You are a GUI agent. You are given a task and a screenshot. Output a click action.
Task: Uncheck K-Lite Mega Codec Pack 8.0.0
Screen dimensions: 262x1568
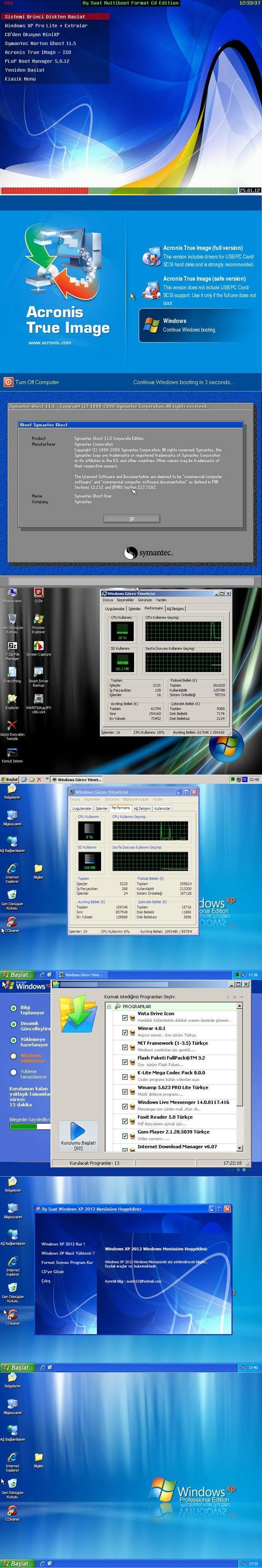pos(125,1077)
